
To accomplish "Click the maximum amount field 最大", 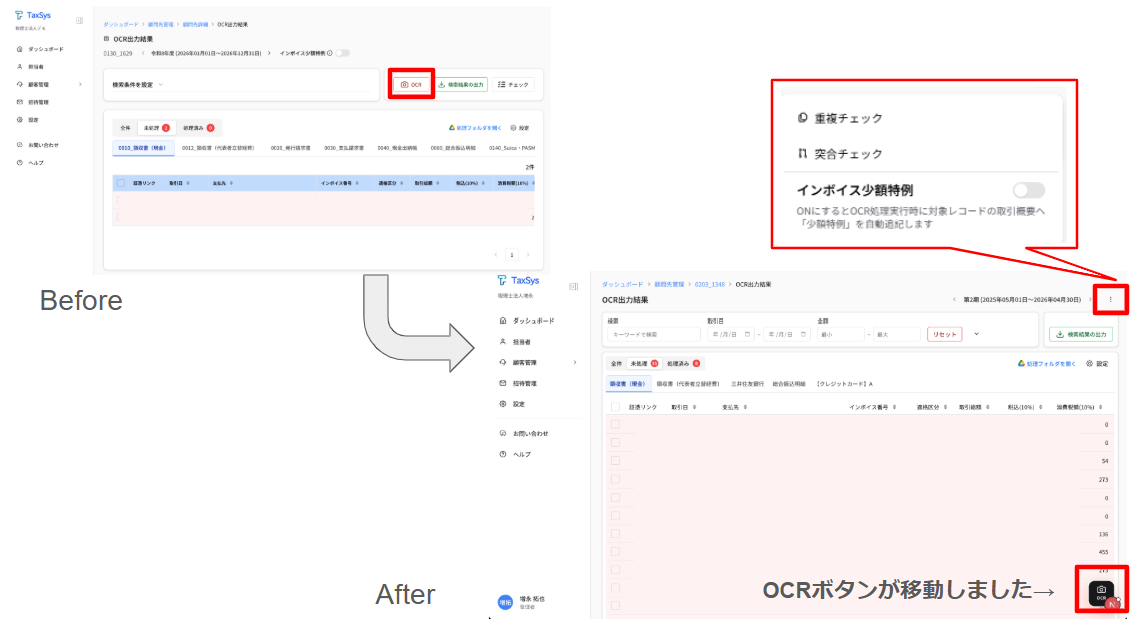I will pyautogui.click(x=896, y=335).
